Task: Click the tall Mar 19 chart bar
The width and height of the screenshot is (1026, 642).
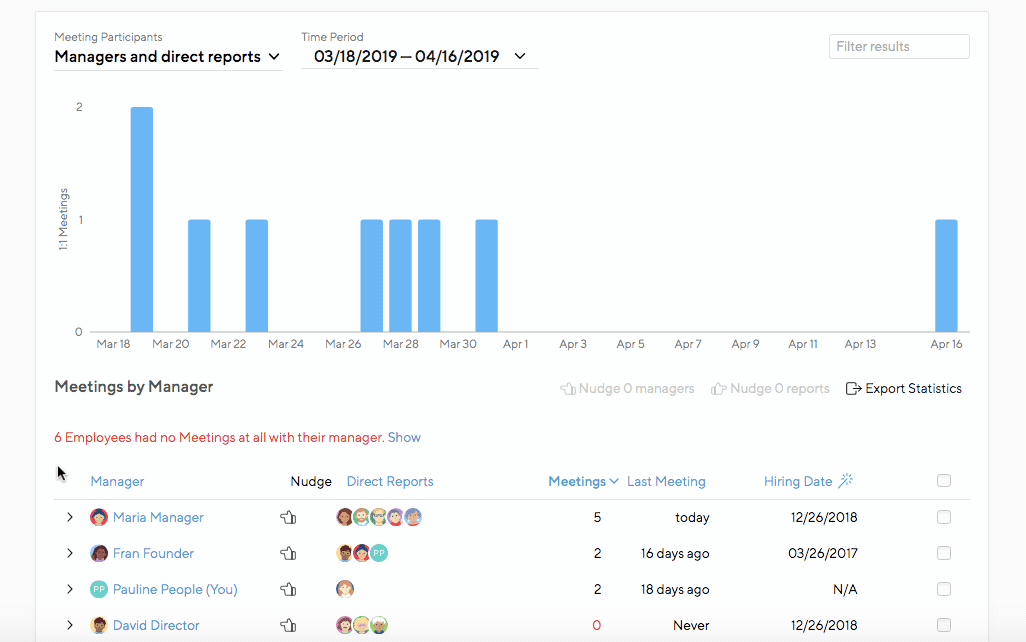Action: (x=142, y=219)
